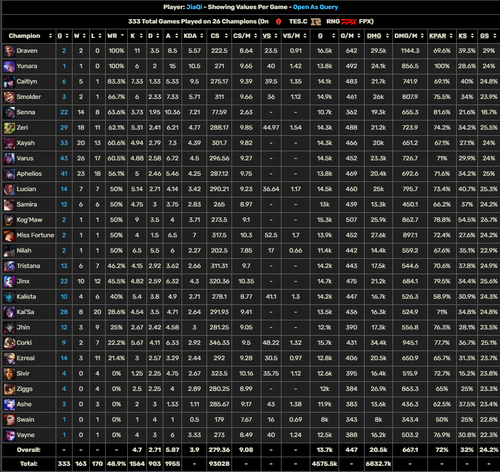The width and height of the screenshot is (500, 472).
Task: Click the Lucian champion portrait
Action: click(x=9, y=189)
